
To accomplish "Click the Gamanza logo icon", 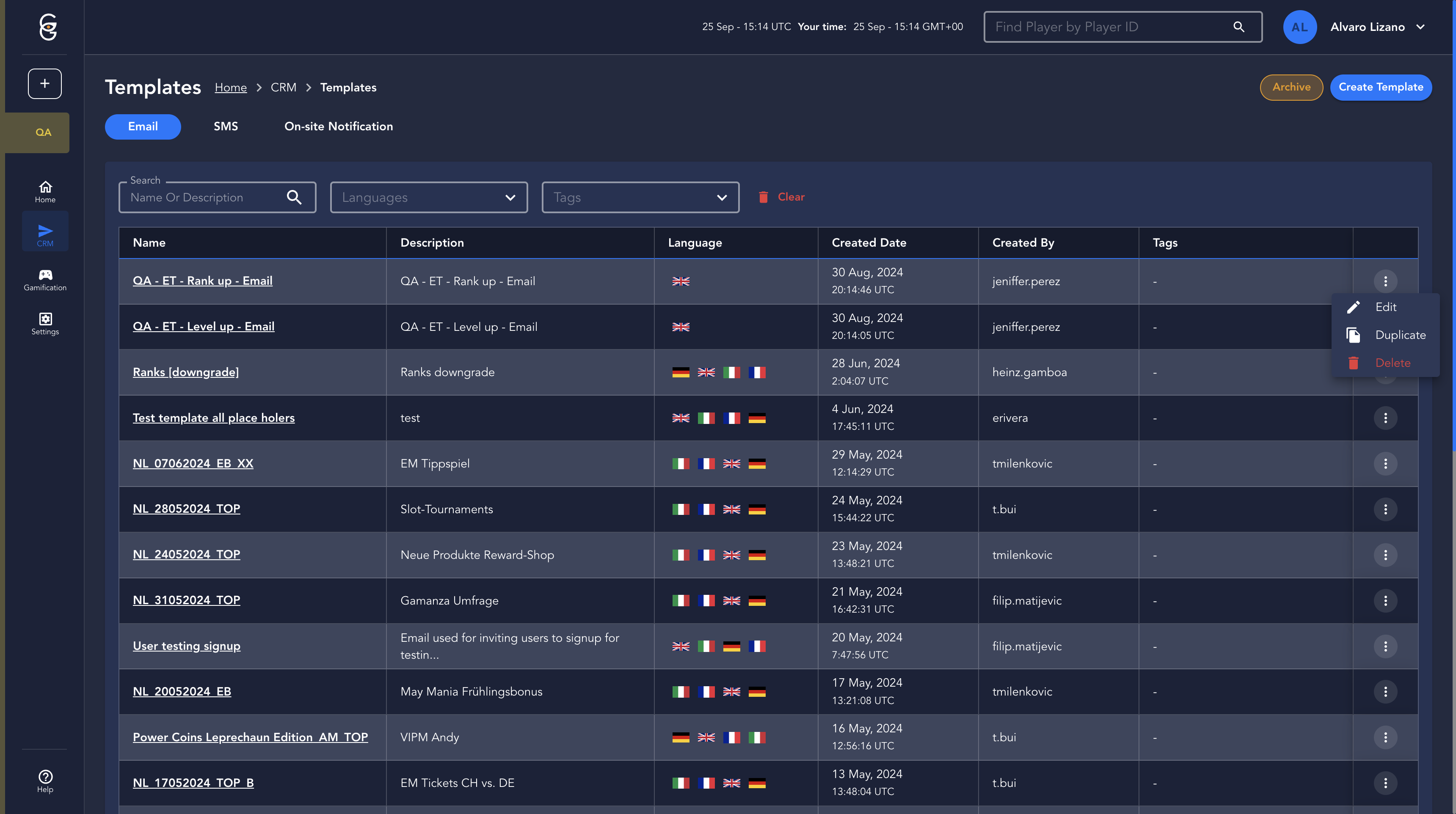I will (48, 27).
